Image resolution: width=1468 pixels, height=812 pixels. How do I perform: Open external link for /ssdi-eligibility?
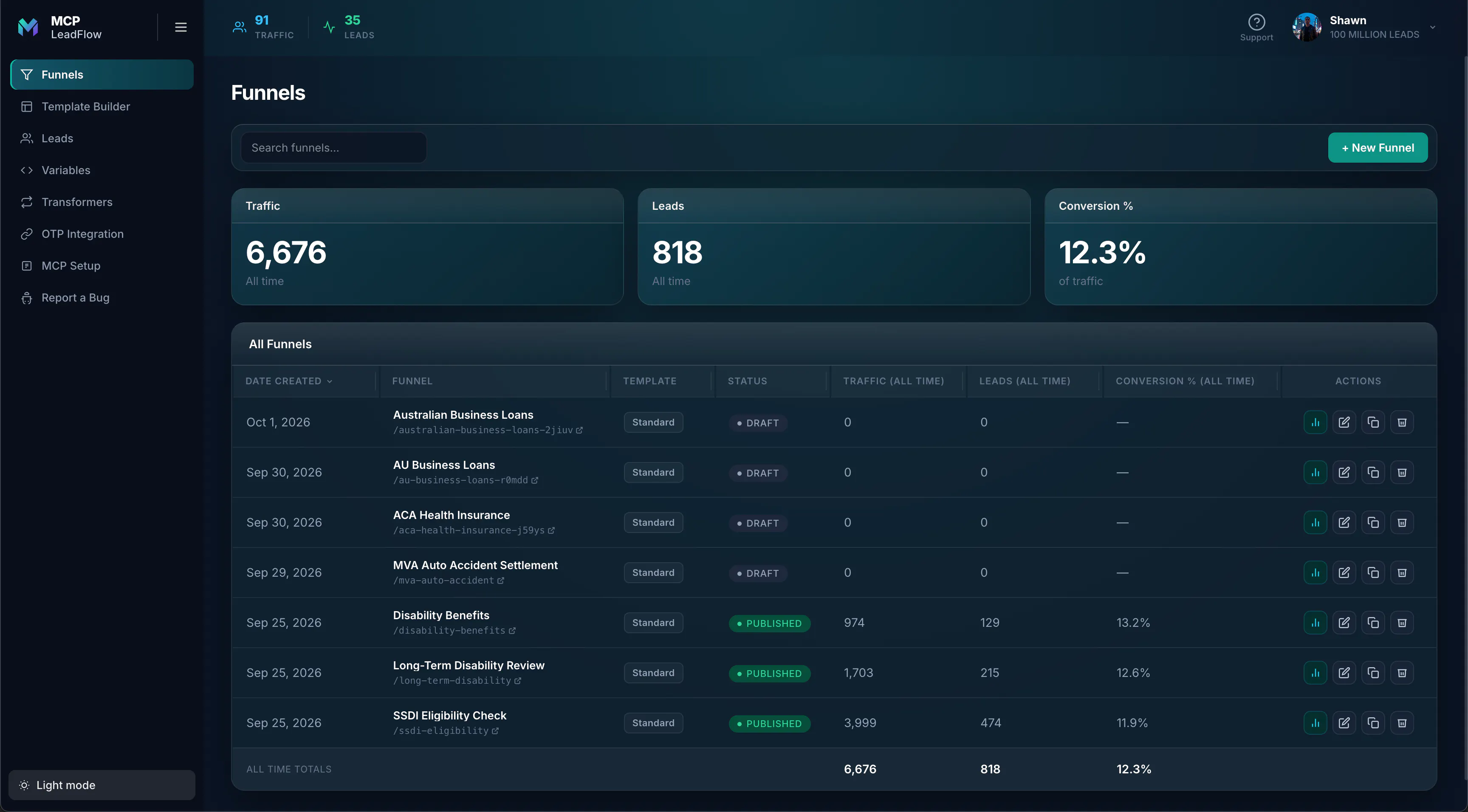click(495, 731)
